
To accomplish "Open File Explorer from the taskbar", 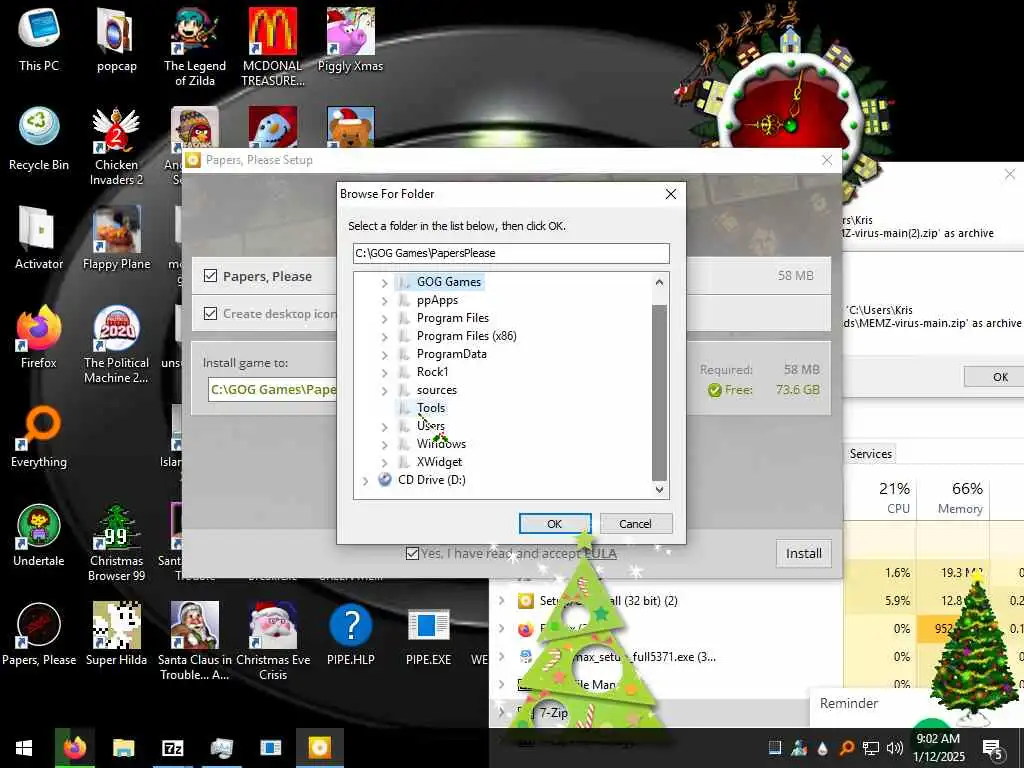I will (x=123, y=748).
